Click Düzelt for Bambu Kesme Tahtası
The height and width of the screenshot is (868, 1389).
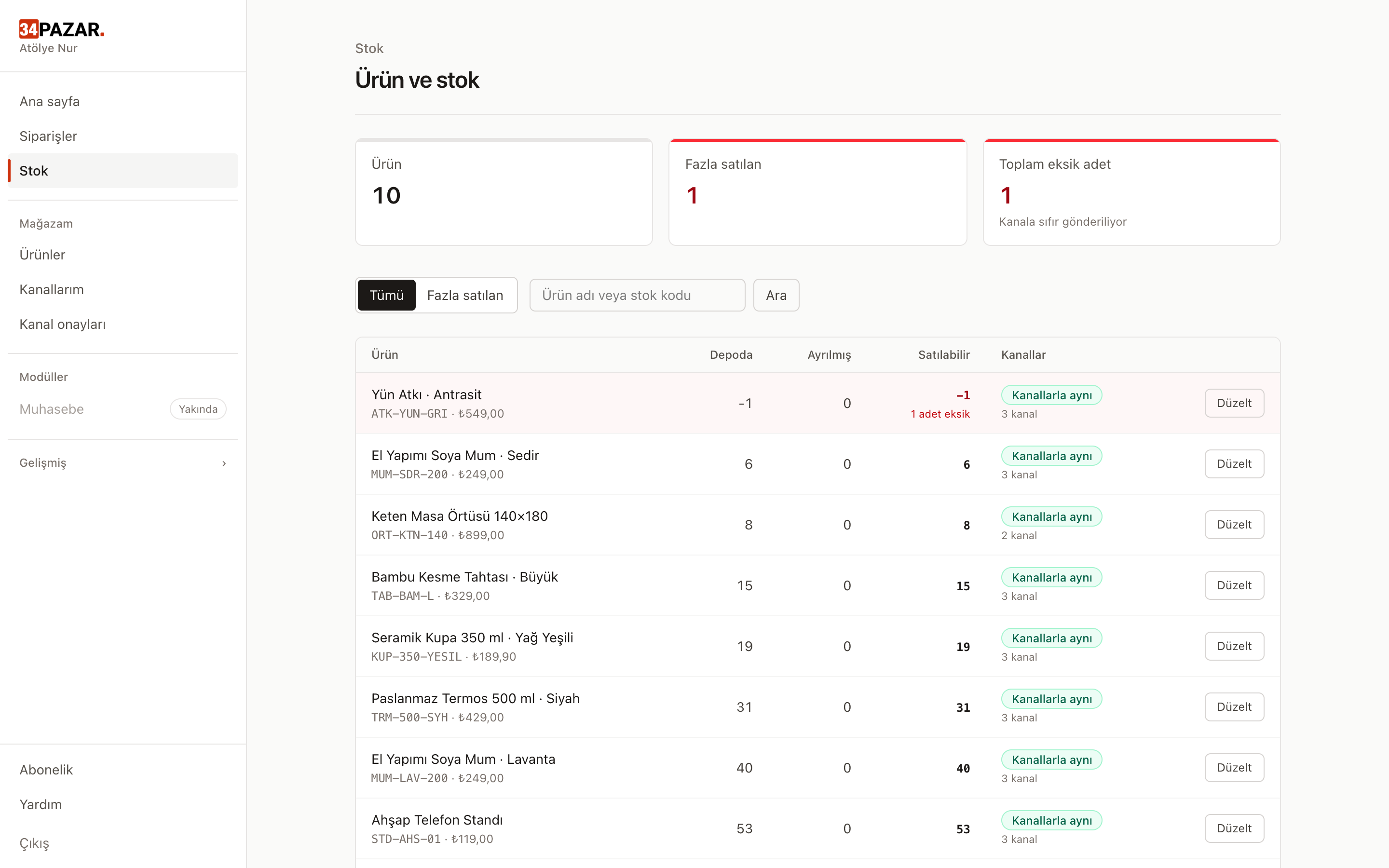point(1234,585)
